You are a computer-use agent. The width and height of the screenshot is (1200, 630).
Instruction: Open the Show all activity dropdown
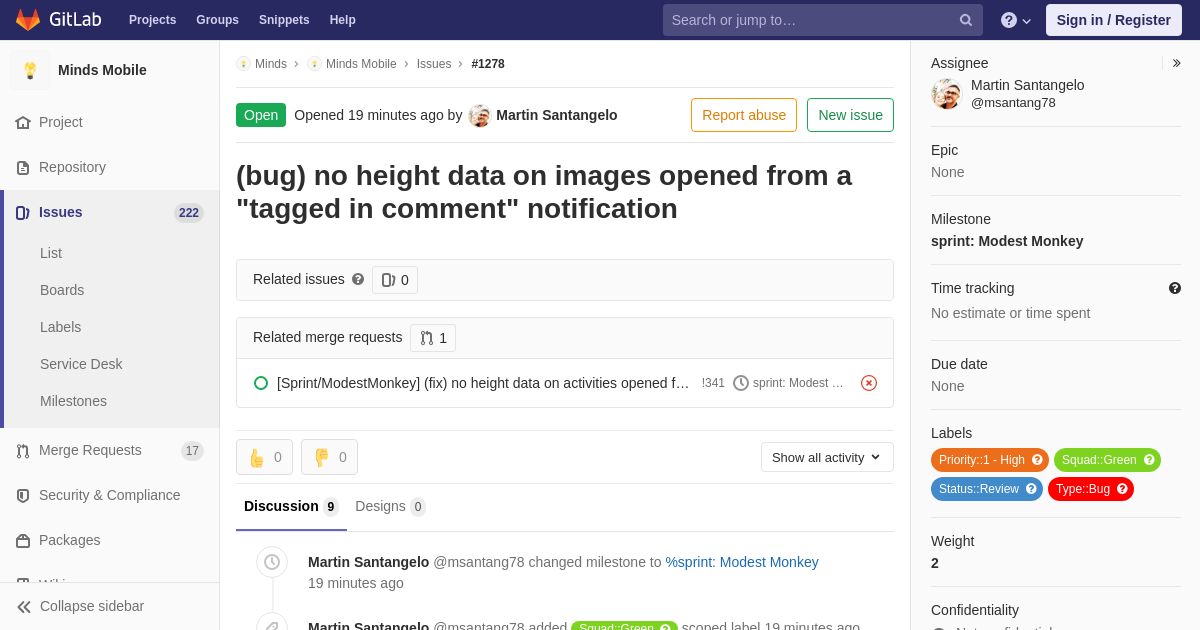coord(827,457)
